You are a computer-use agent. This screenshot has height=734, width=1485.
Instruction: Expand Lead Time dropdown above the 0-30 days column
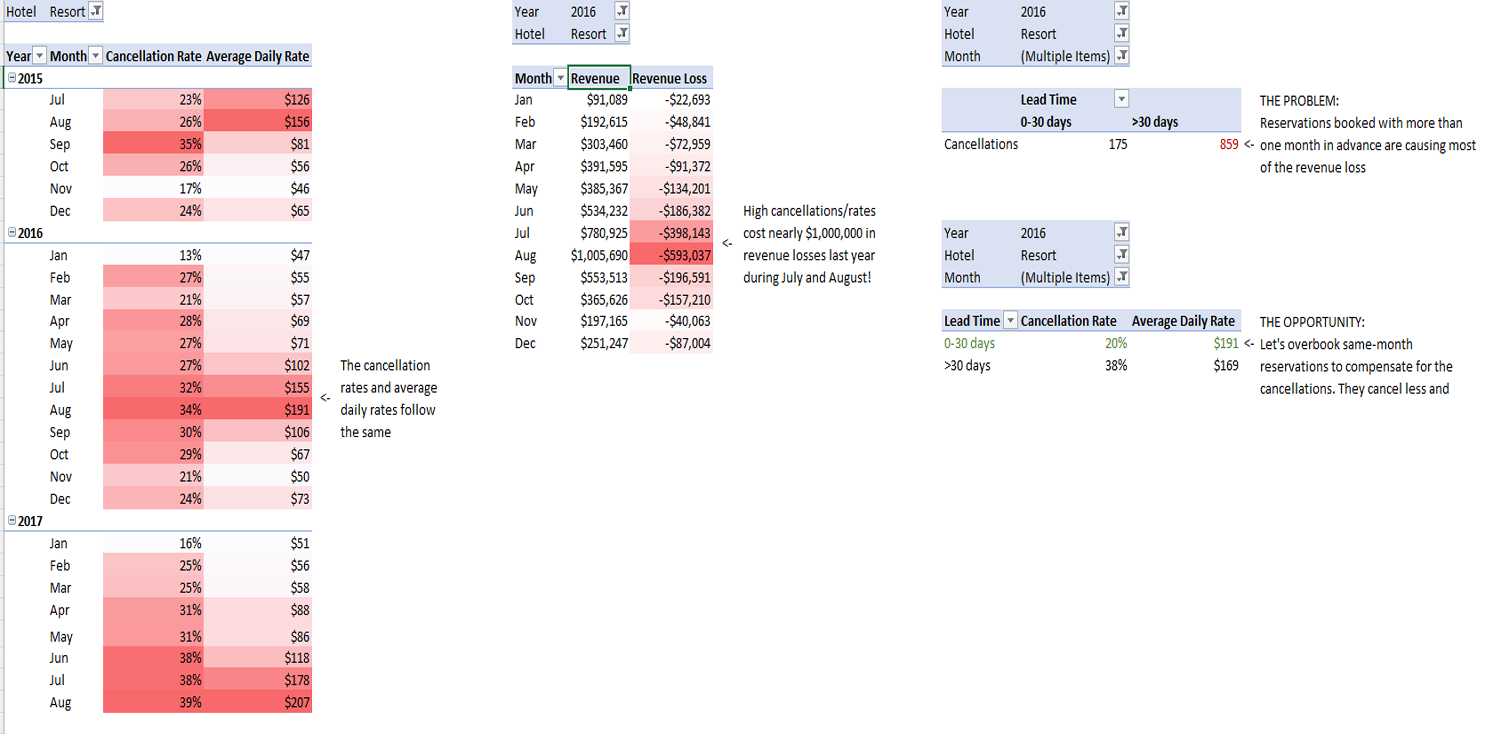[x=1121, y=100]
